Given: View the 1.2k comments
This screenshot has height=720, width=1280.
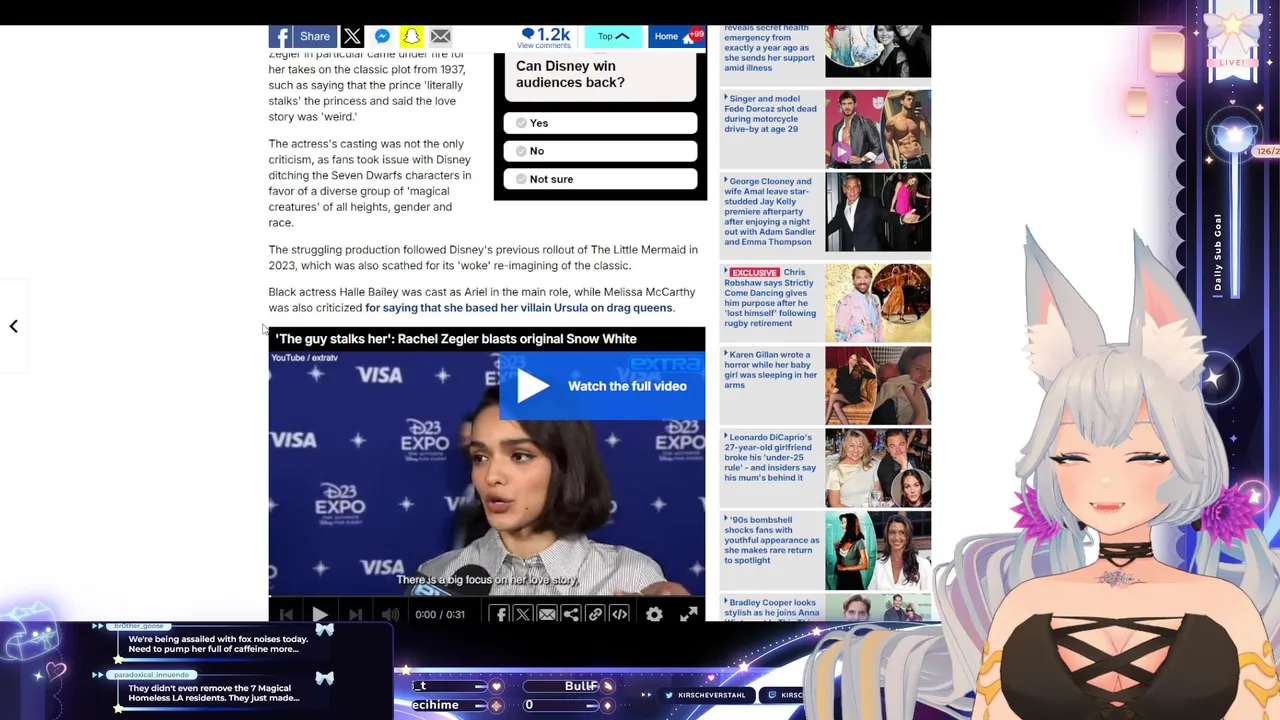Looking at the screenshot, I should (545, 37).
